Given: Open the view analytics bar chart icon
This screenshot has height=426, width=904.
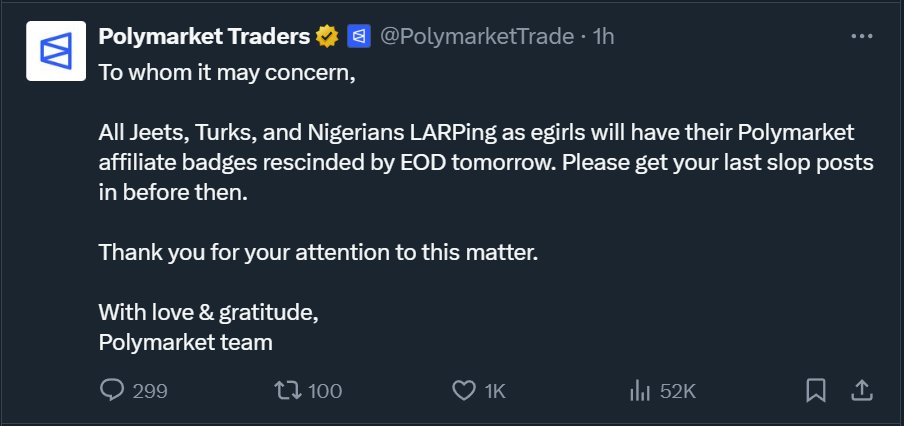Looking at the screenshot, I should click(640, 391).
